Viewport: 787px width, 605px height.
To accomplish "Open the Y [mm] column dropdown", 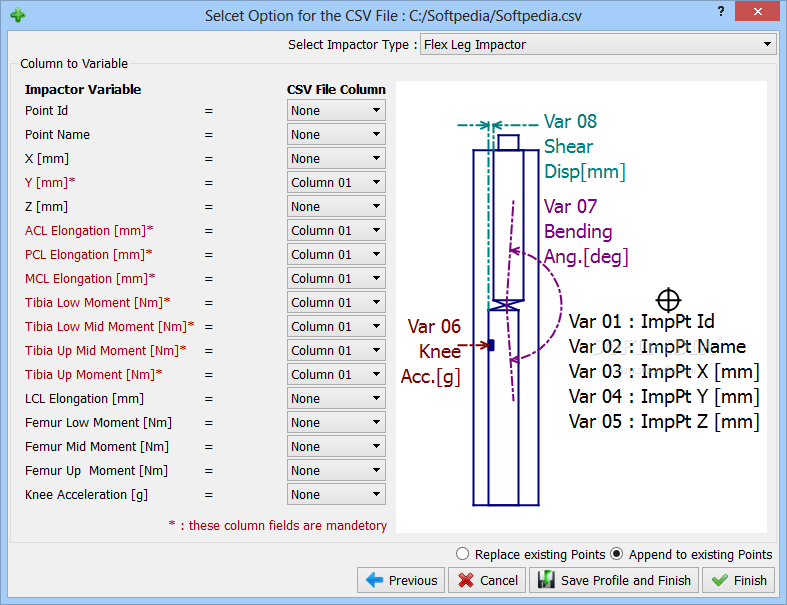I will [336, 182].
